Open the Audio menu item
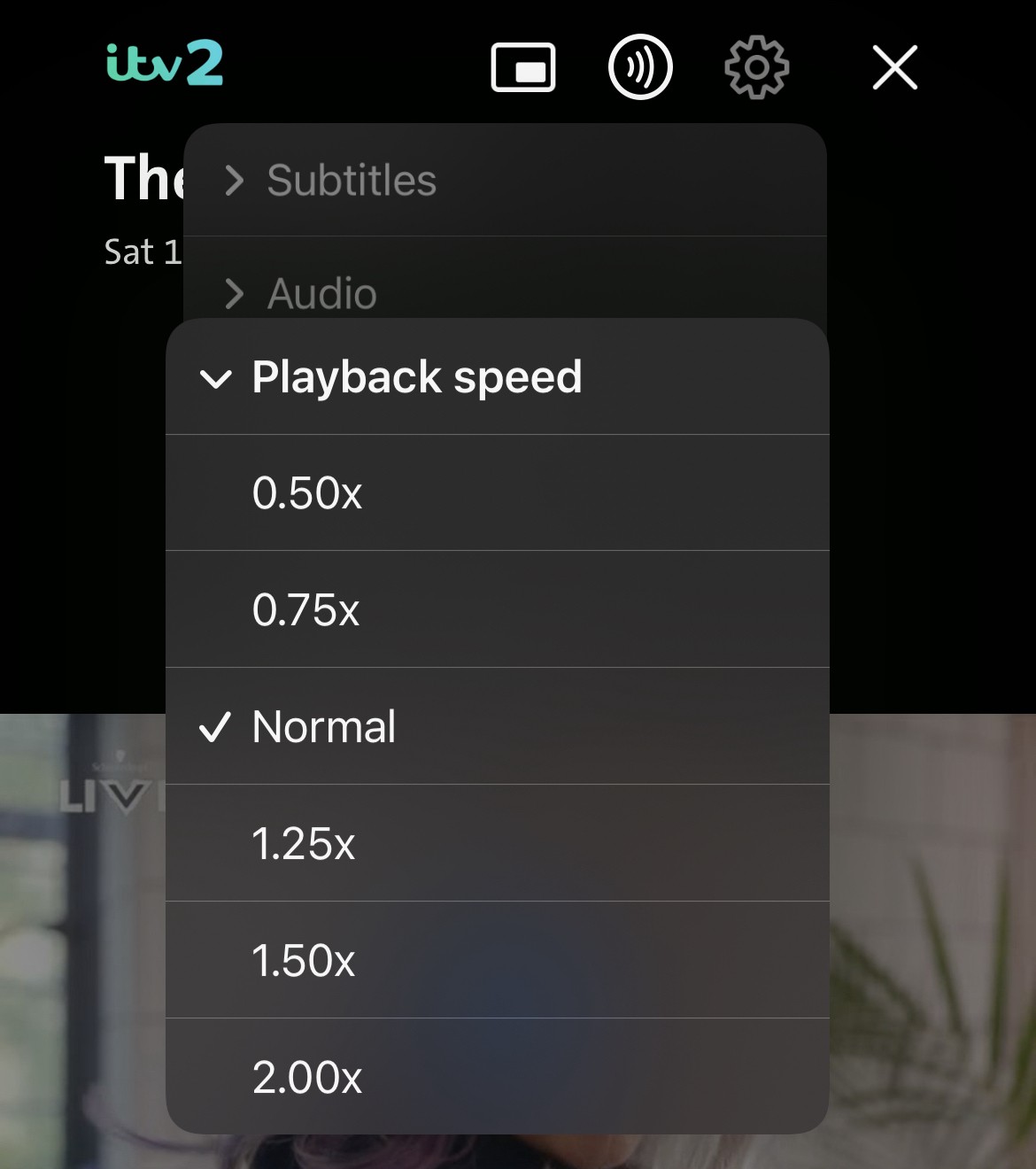The image size is (1036, 1169). (x=322, y=294)
